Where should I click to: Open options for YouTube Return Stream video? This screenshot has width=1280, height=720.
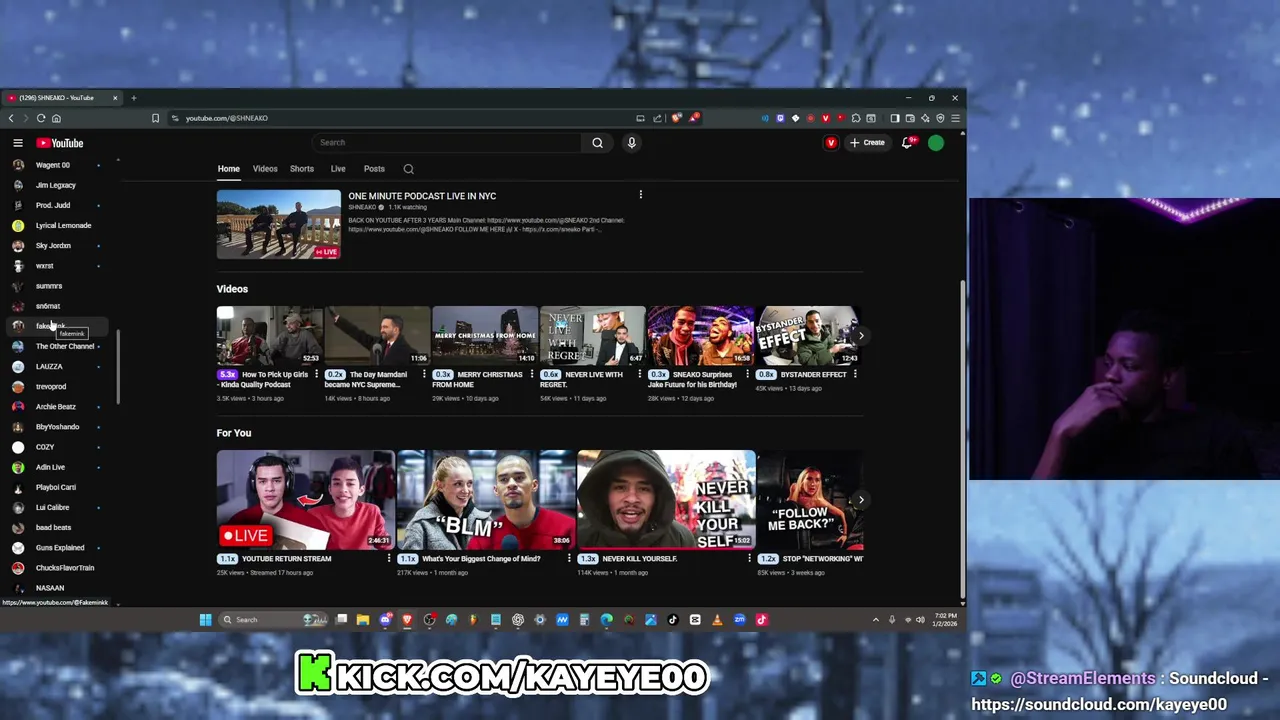pyautogui.click(x=389, y=559)
